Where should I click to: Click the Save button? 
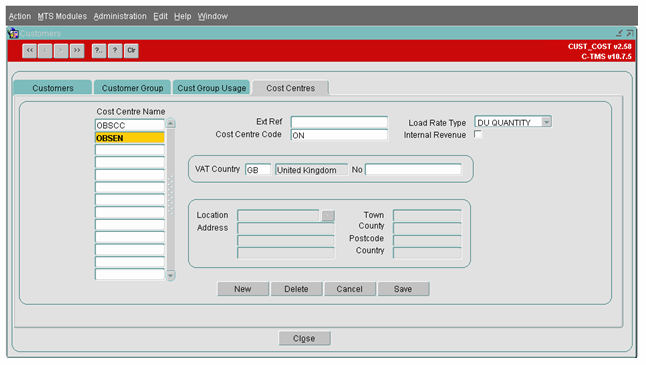tap(403, 289)
